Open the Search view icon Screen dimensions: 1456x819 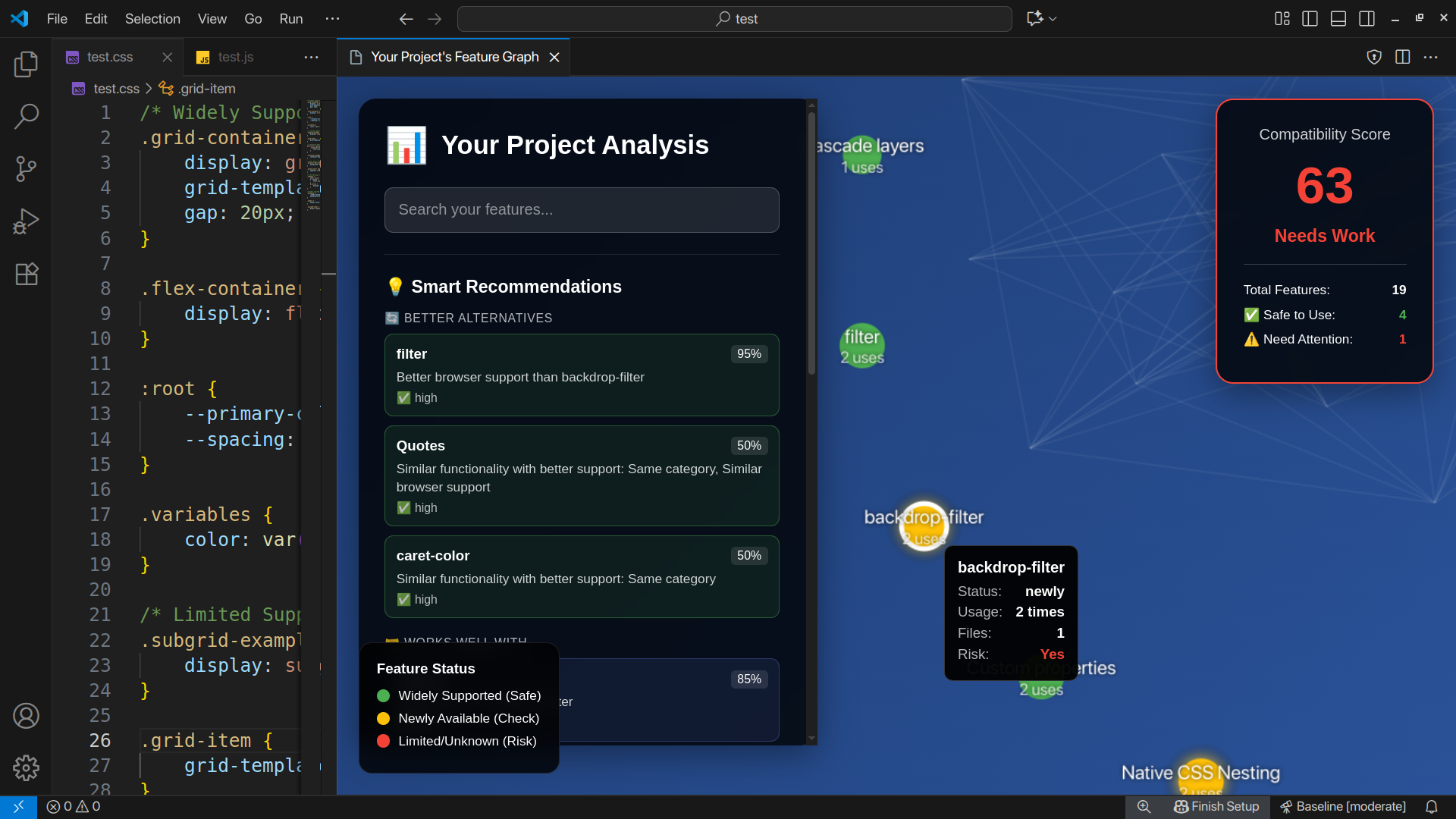click(26, 116)
